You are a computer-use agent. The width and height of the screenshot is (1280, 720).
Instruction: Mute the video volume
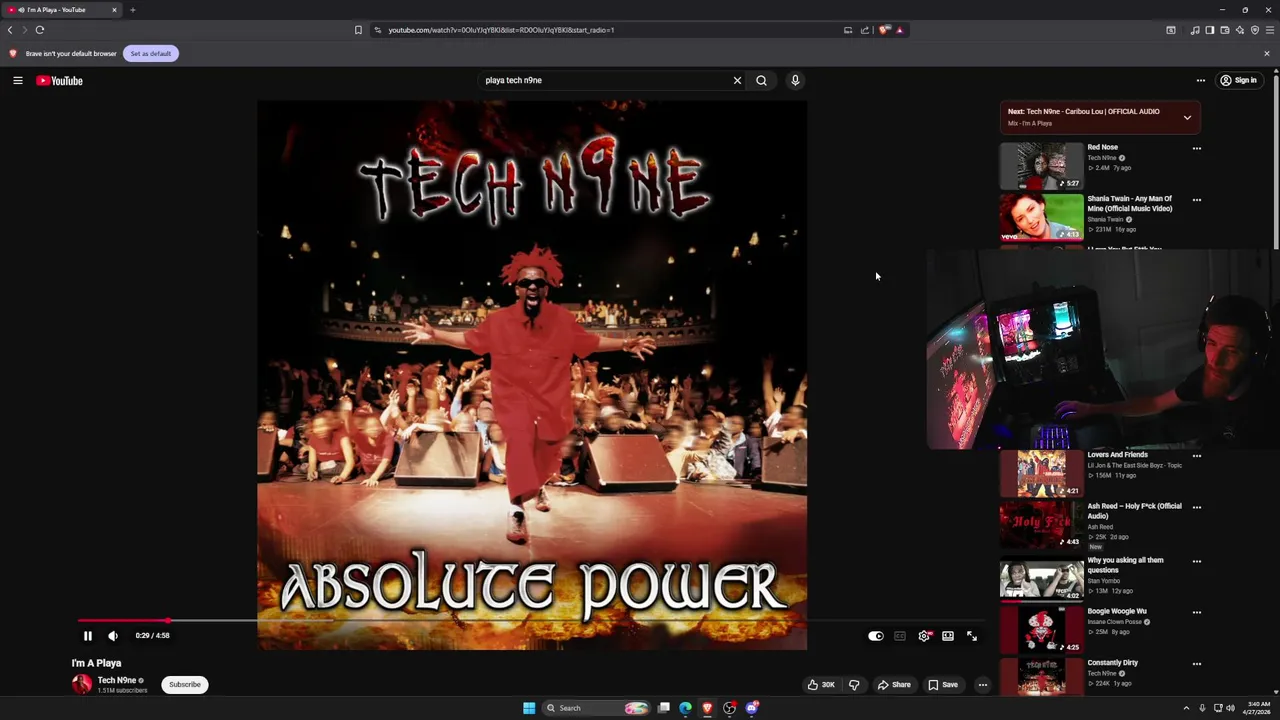113,636
